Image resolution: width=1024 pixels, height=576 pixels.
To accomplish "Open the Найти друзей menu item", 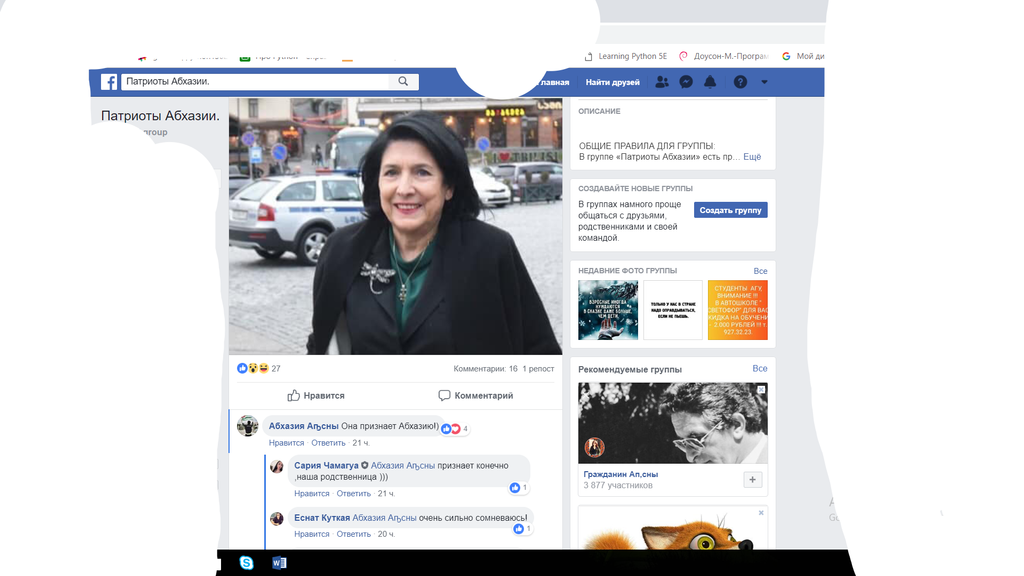I will tap(612, 82).
